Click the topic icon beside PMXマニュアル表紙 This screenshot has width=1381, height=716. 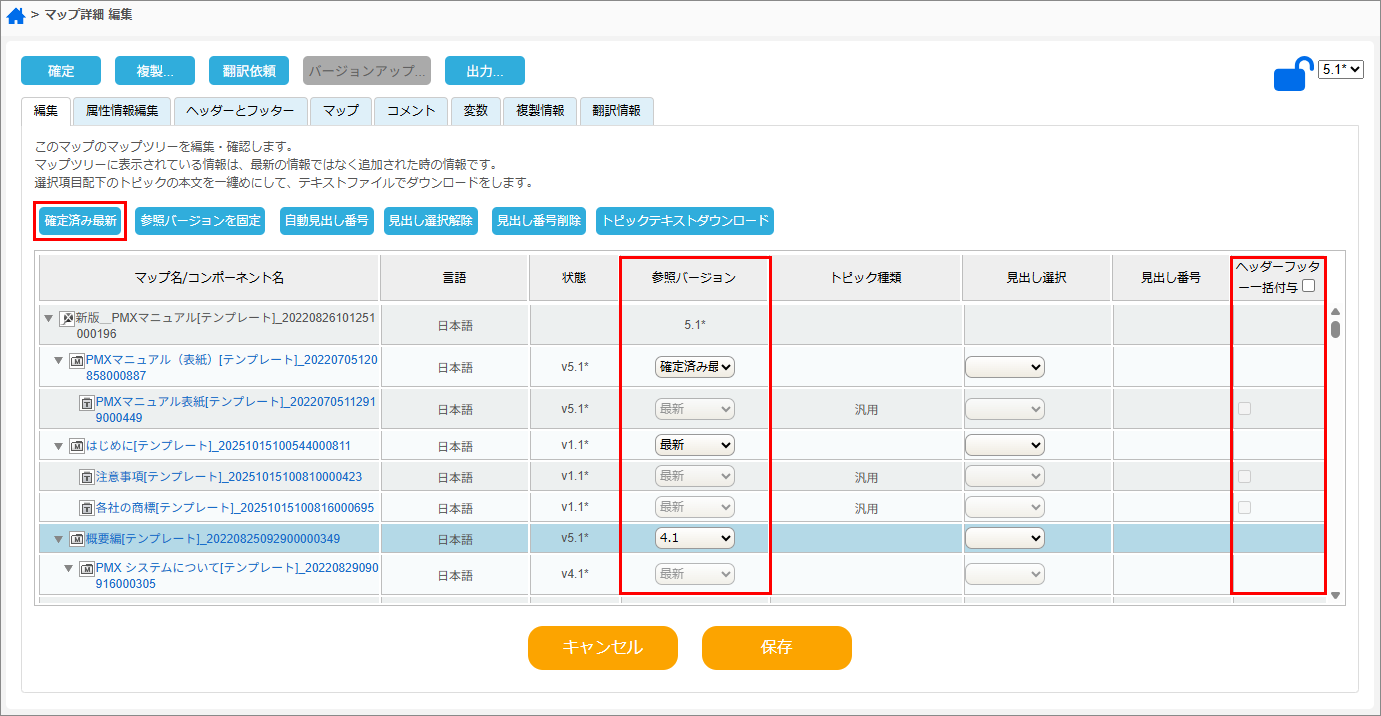[x=87, y=405]
